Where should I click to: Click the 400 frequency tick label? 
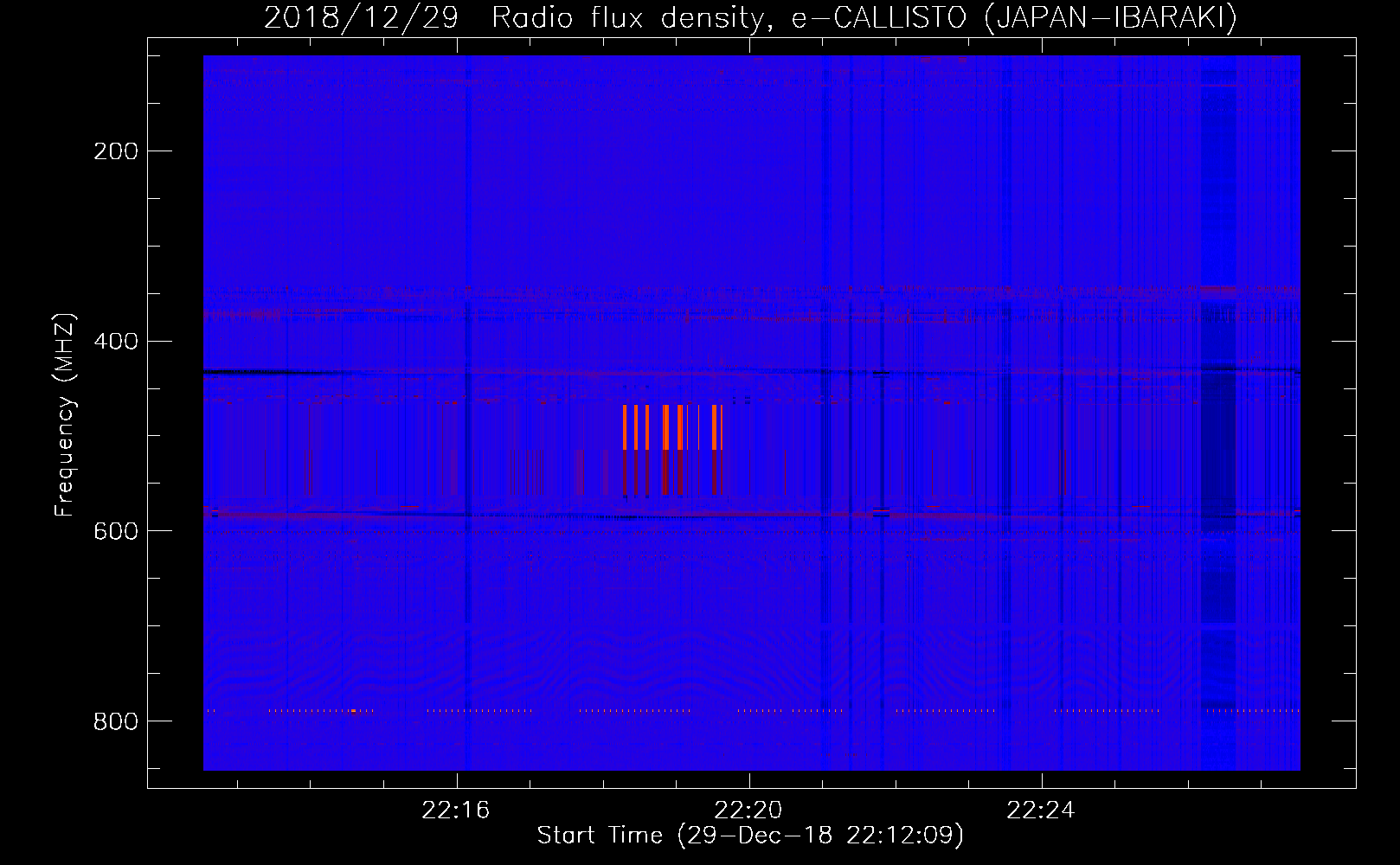point(116,342)
